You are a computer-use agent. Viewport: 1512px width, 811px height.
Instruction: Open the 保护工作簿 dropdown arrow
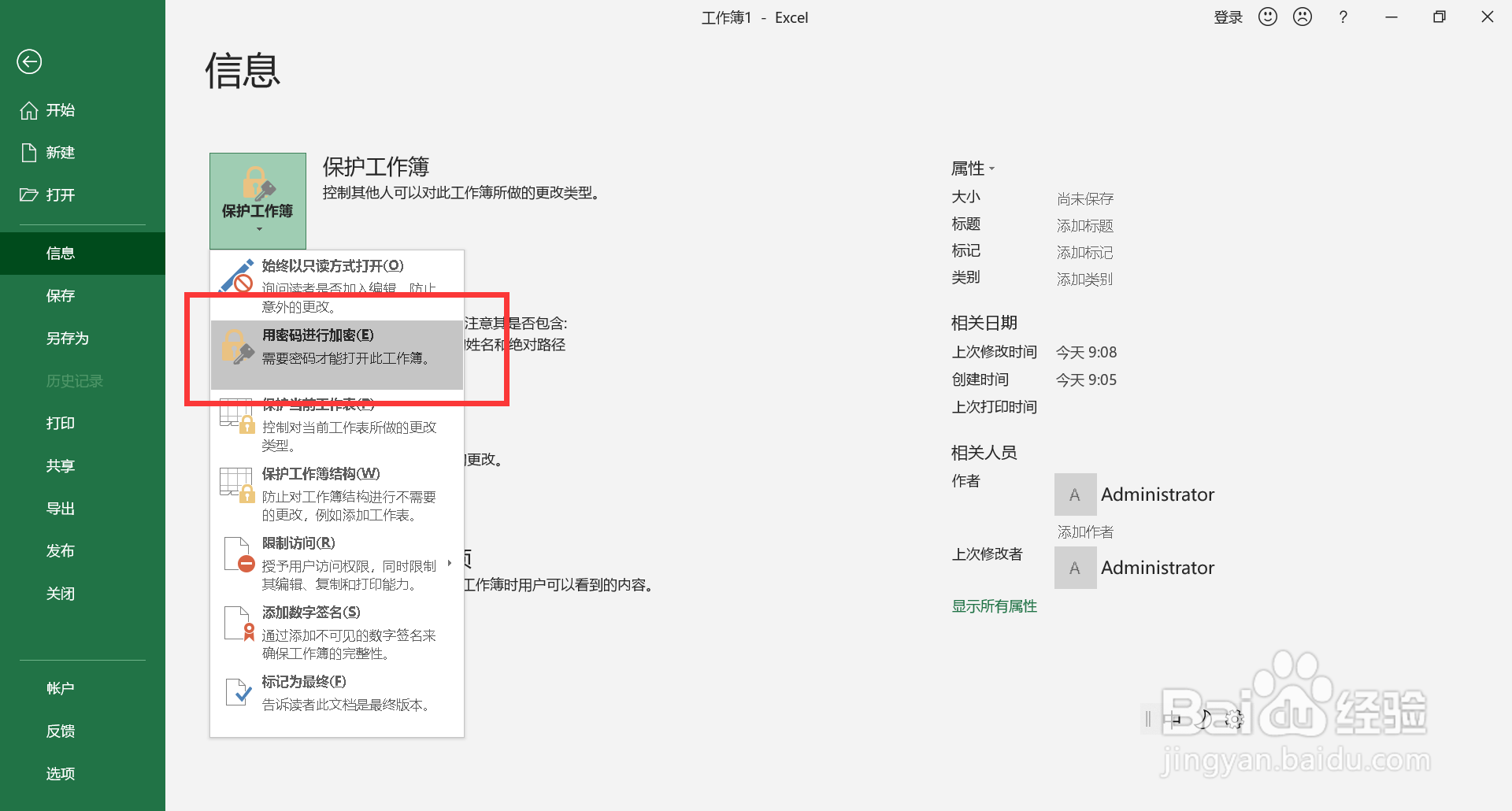258,230
